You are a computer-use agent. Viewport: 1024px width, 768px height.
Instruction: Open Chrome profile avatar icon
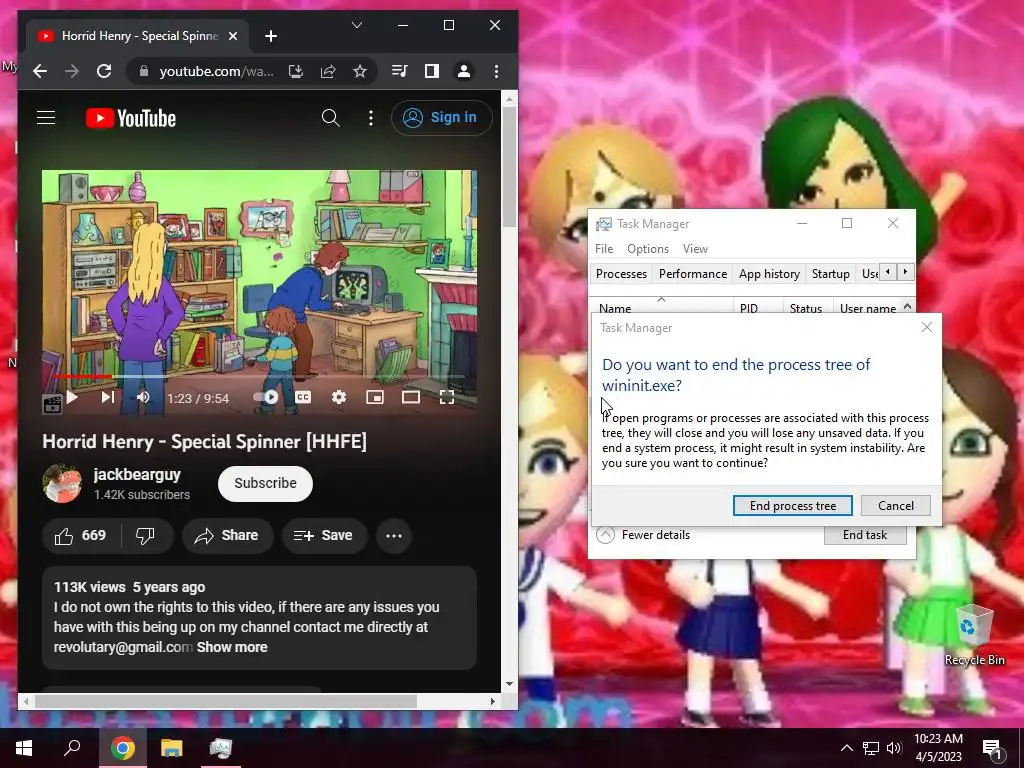[x=464, y=71]
